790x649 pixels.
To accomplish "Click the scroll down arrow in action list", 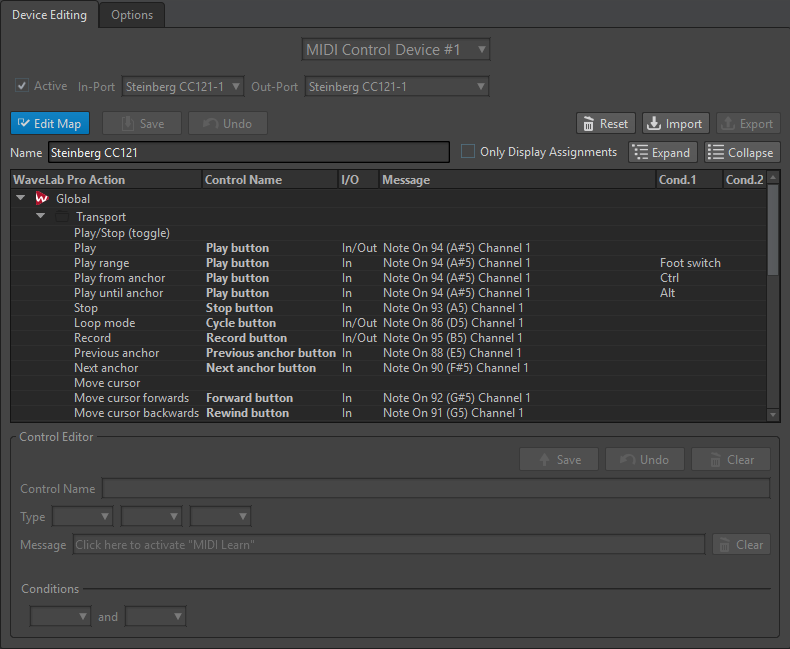I will [x=772, y=414].
